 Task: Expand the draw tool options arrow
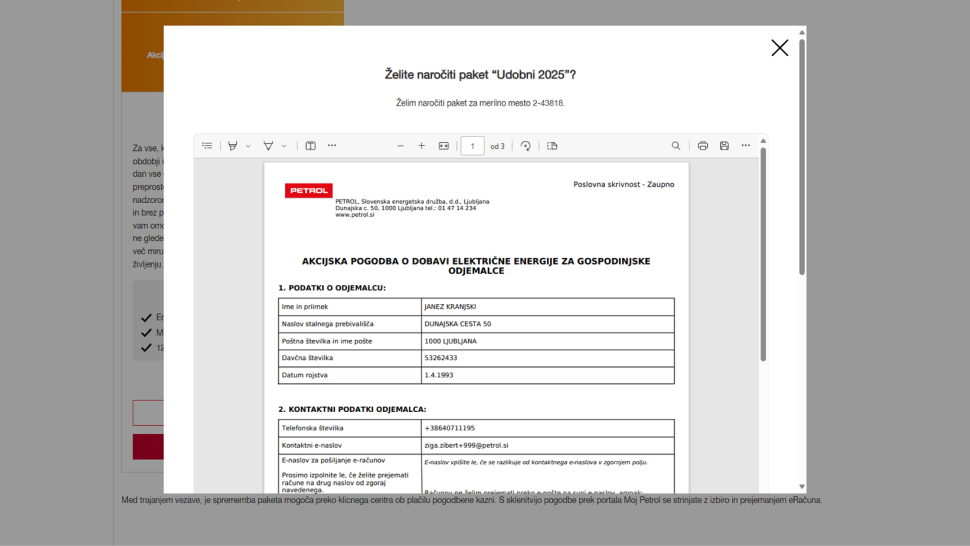[x=284, y=146]
